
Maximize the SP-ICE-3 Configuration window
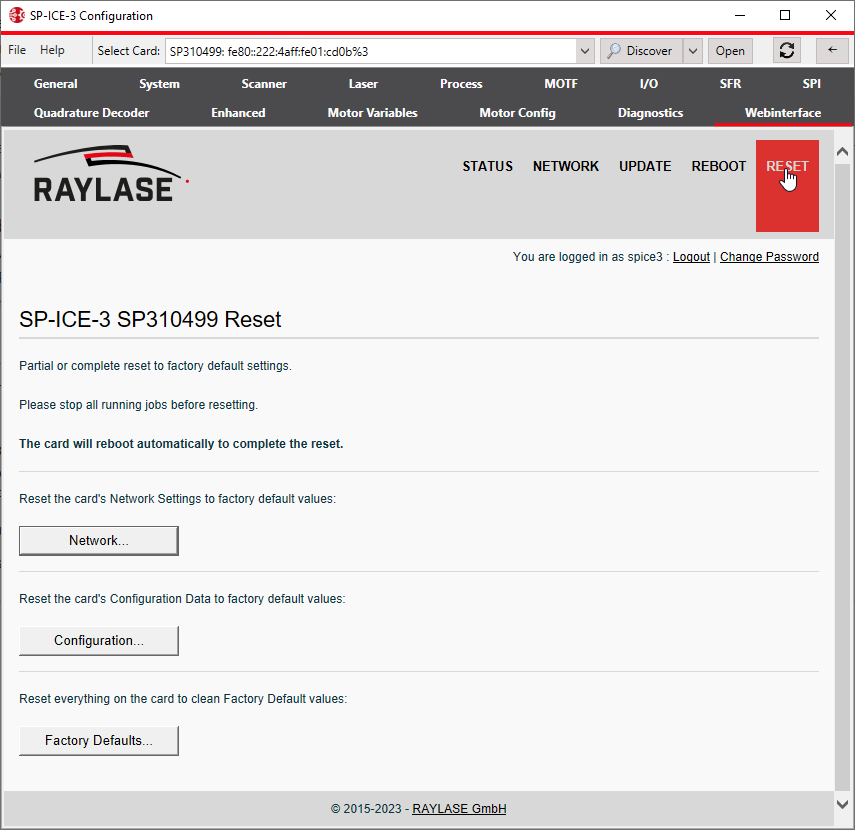[x=785, y=15]
